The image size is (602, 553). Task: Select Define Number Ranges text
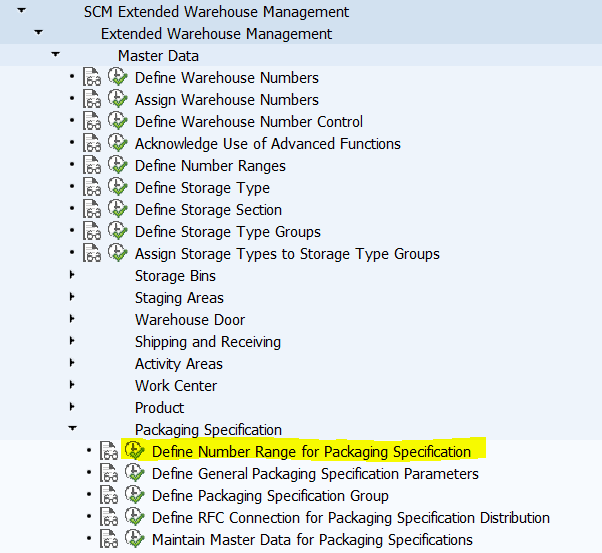pyautogui.click(x=210, y=166)
